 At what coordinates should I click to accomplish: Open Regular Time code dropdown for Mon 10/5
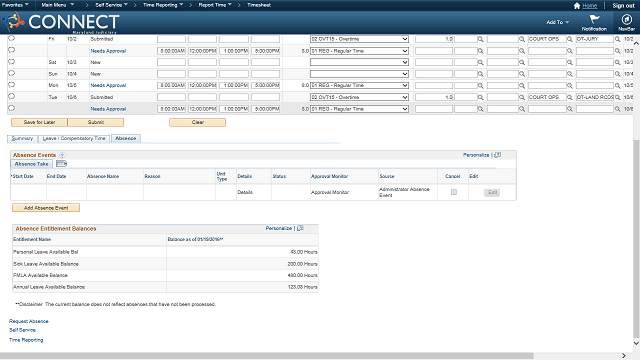click(x=359, y=86)
